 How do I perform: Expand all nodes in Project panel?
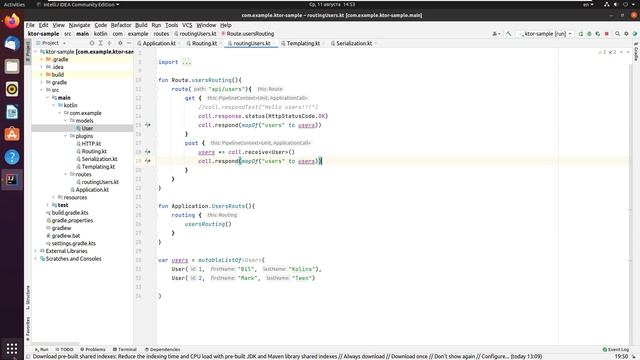point(100,43)
